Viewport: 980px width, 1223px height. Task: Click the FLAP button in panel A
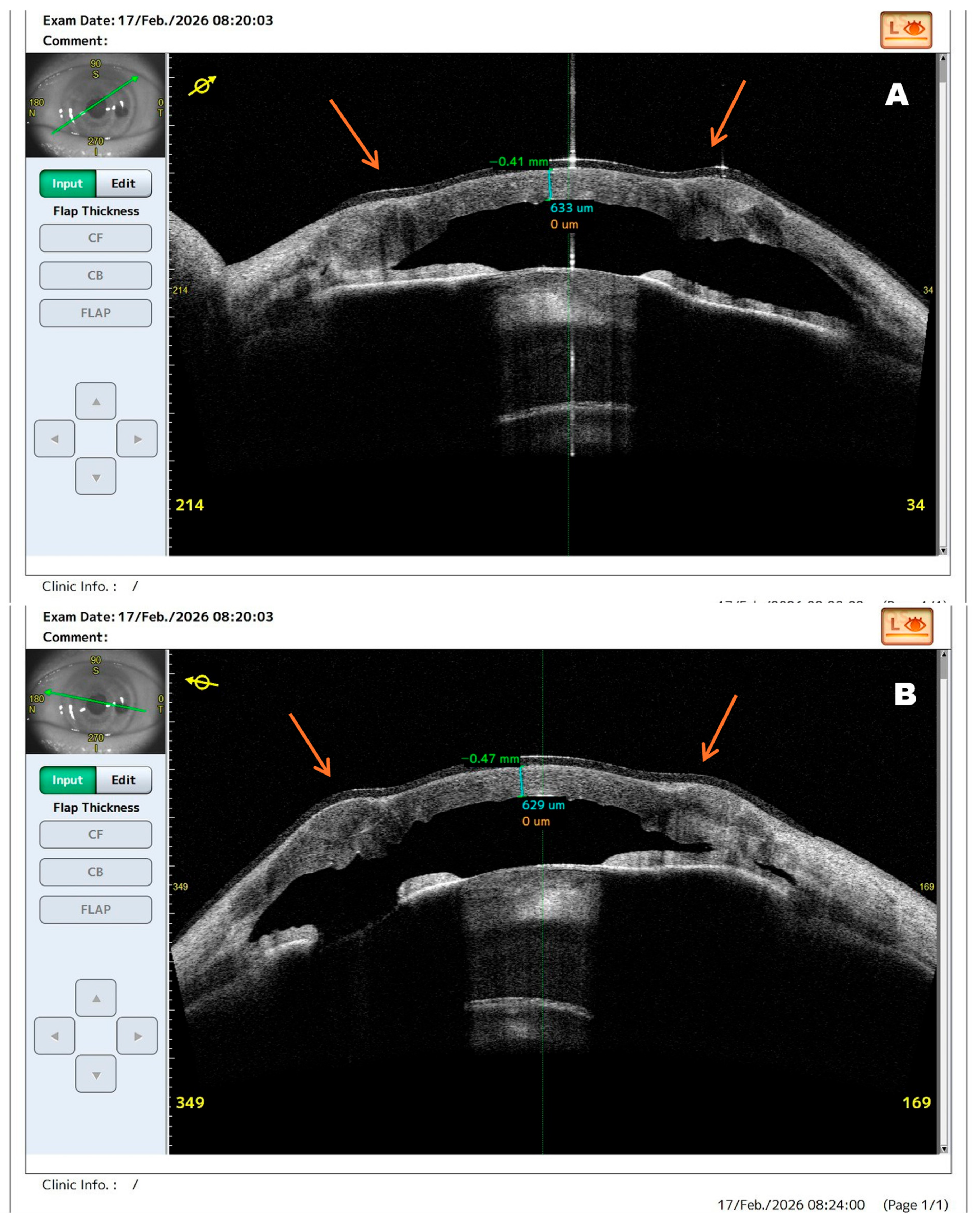coord(96,313)
